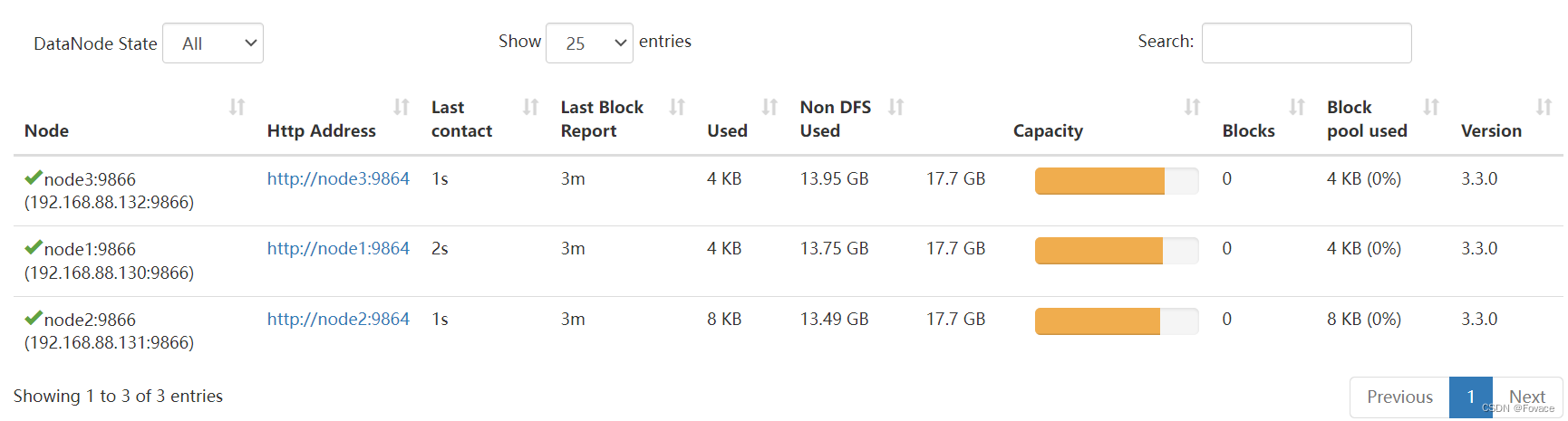Sort by Block pool used icon

(1431, 108)
